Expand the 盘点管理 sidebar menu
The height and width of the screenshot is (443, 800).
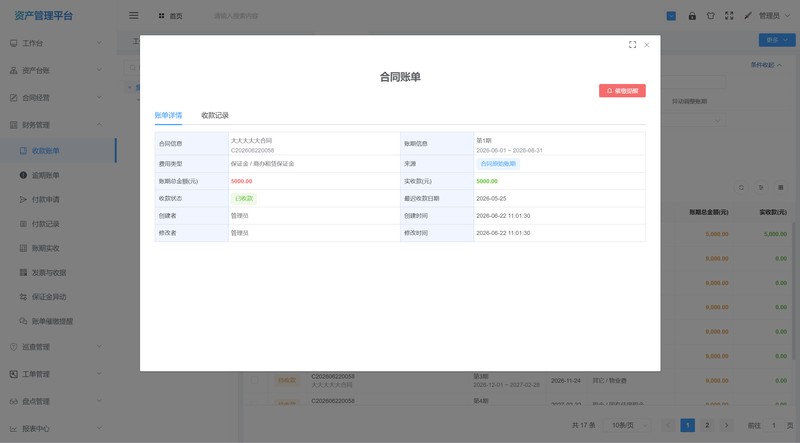56,402
